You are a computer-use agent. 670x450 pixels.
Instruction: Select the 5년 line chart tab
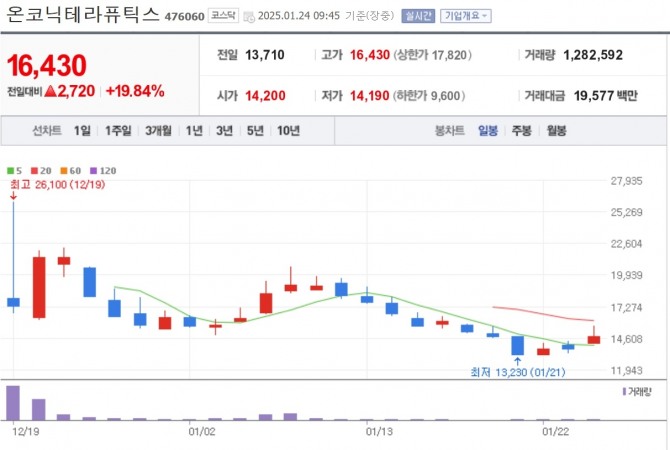tap(255, 130)
